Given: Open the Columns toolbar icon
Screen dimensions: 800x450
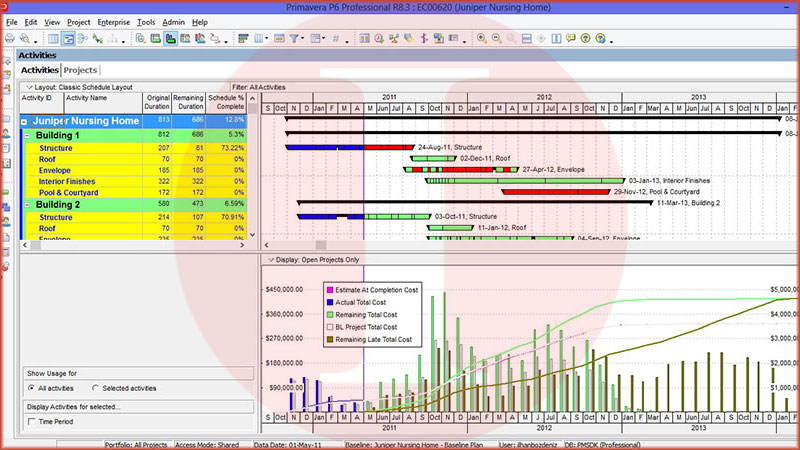Looking at the screenshot, I should coord(258,38).
